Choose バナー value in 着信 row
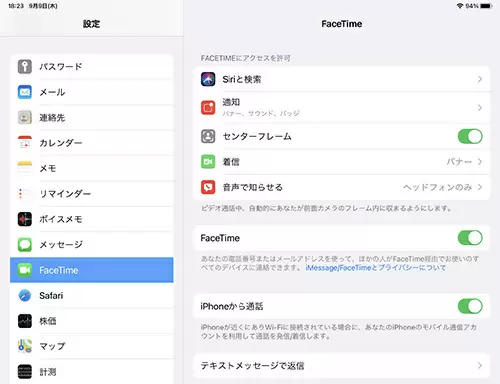This screenshot has height=384, width=500. pos(459,162)
